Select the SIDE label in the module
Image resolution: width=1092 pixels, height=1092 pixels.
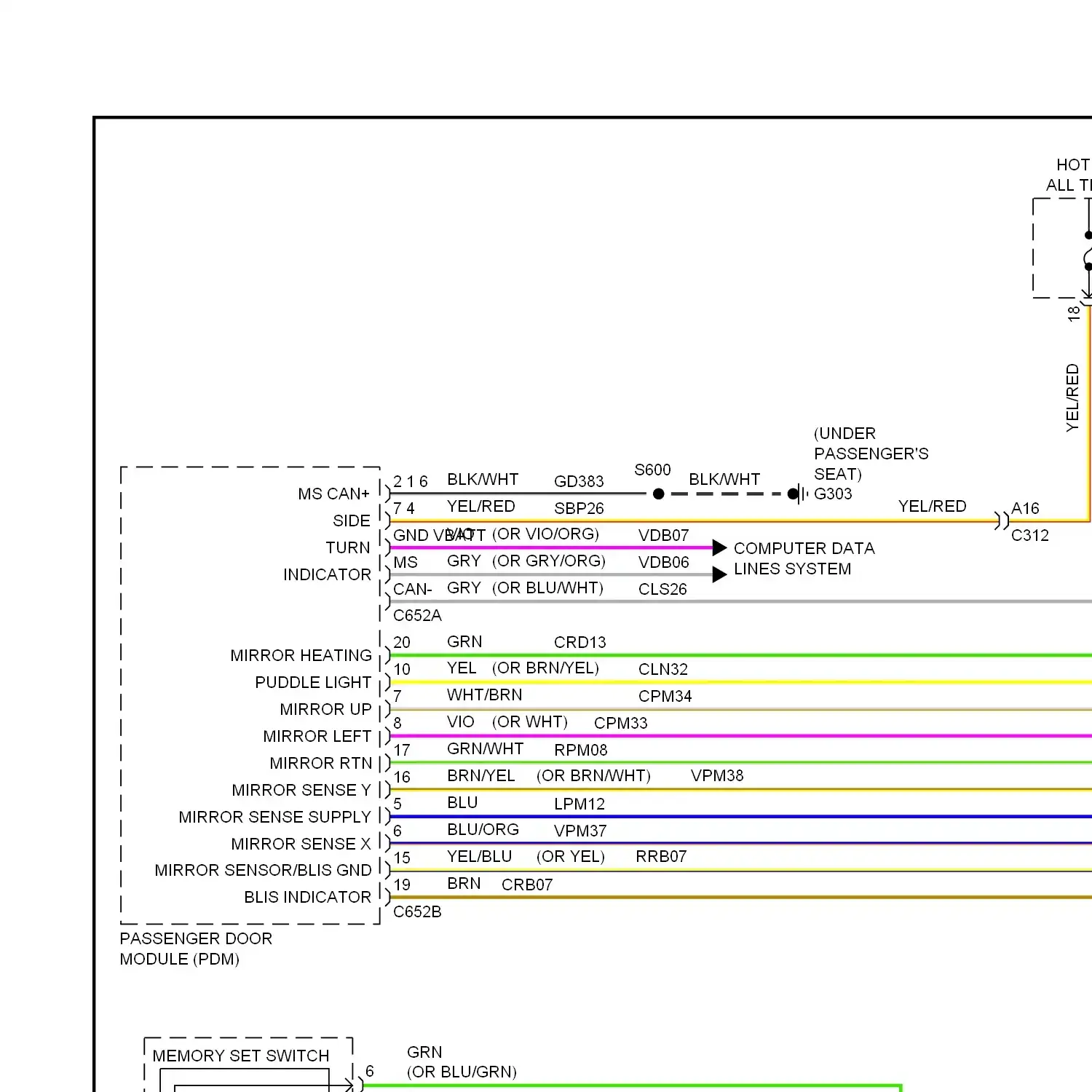point(352,521)
